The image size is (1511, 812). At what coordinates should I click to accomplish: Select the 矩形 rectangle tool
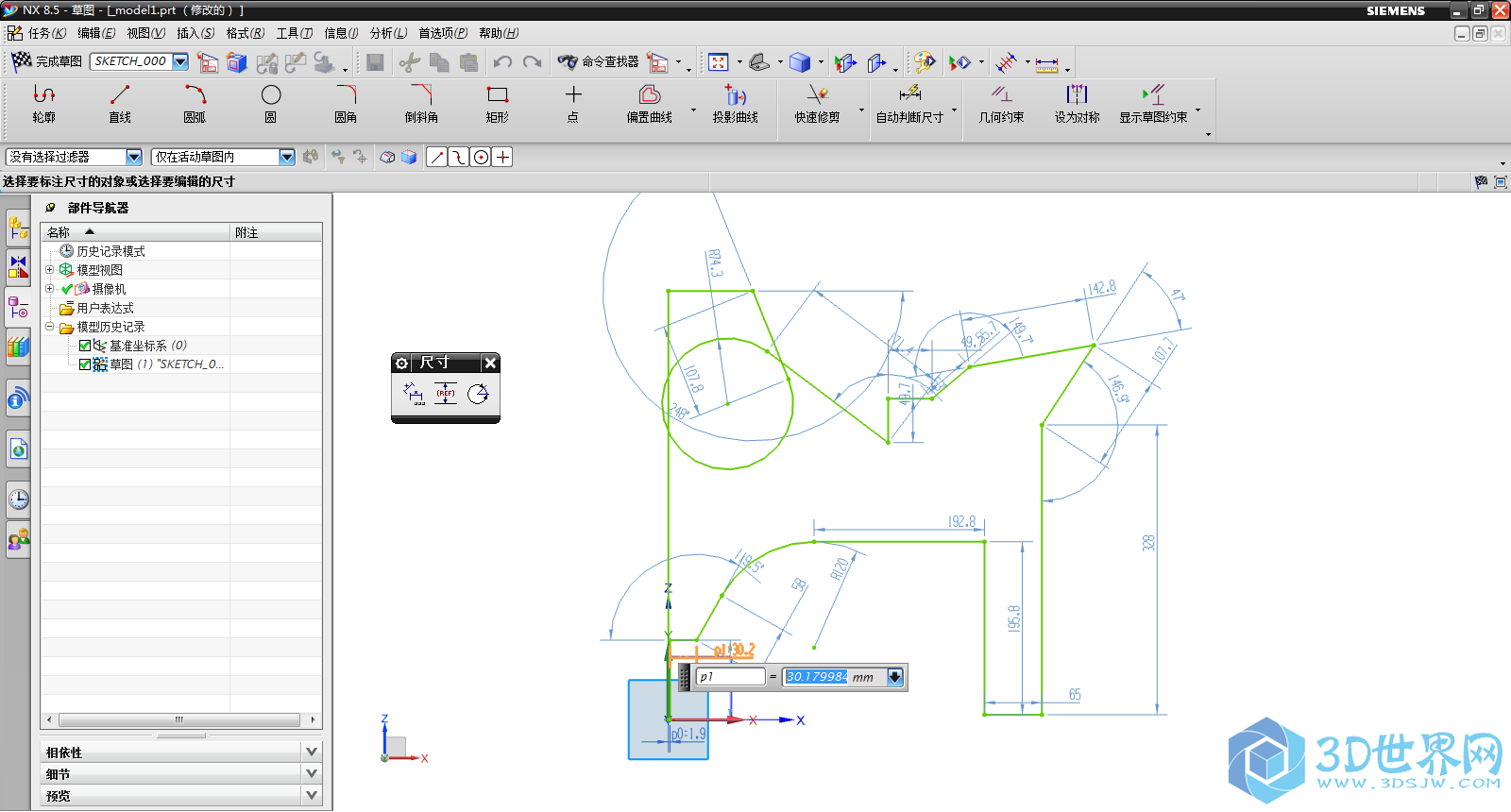[498, 104]
